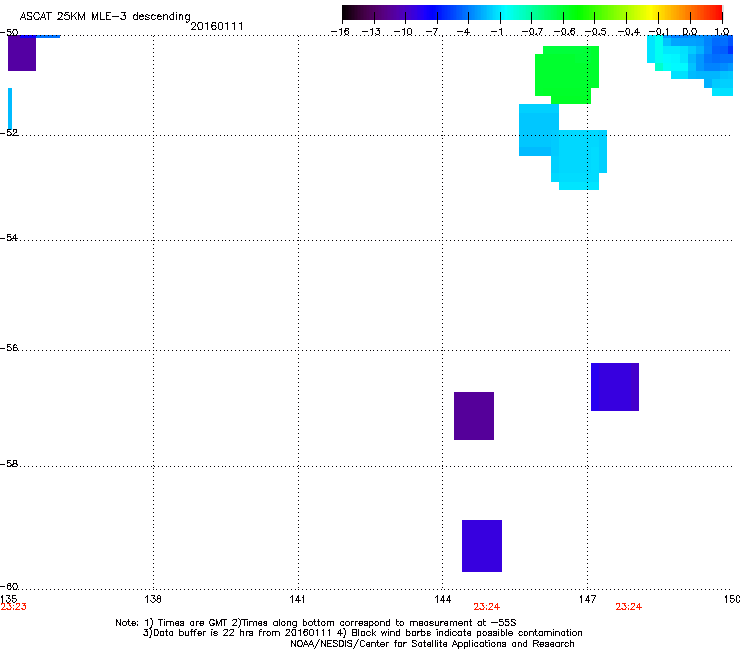Click the -1 color bar label
This screenshot has height=650, width=740.
(496, 32)
